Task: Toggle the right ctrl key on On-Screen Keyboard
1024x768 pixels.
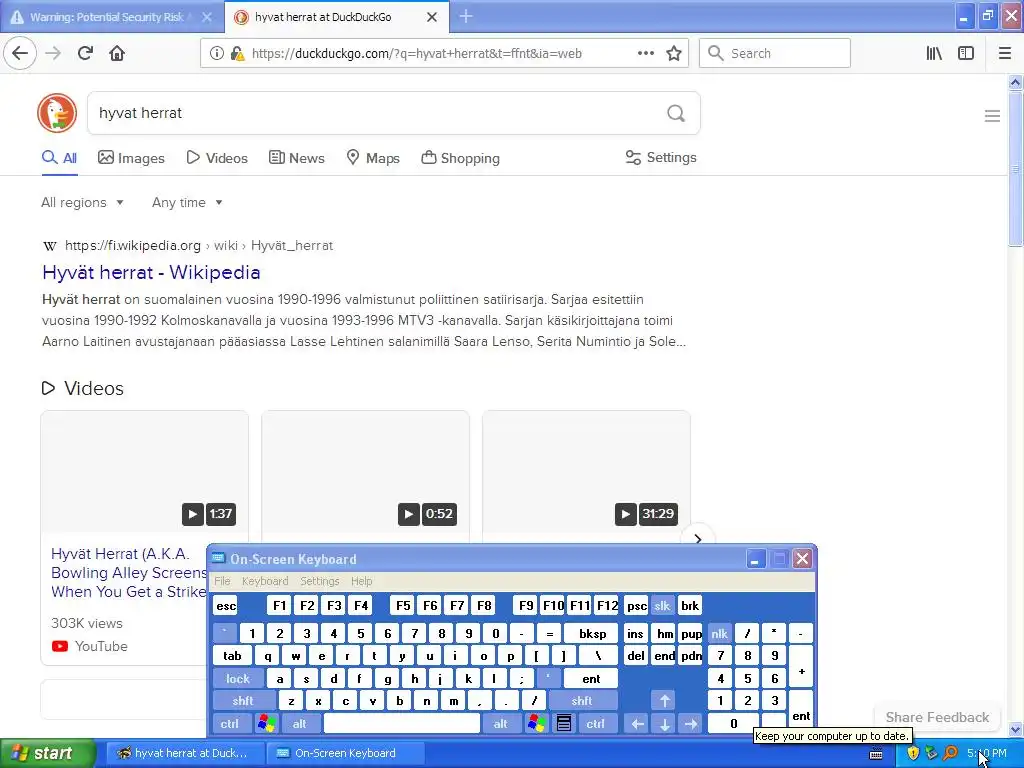Action: coord(596,723)
